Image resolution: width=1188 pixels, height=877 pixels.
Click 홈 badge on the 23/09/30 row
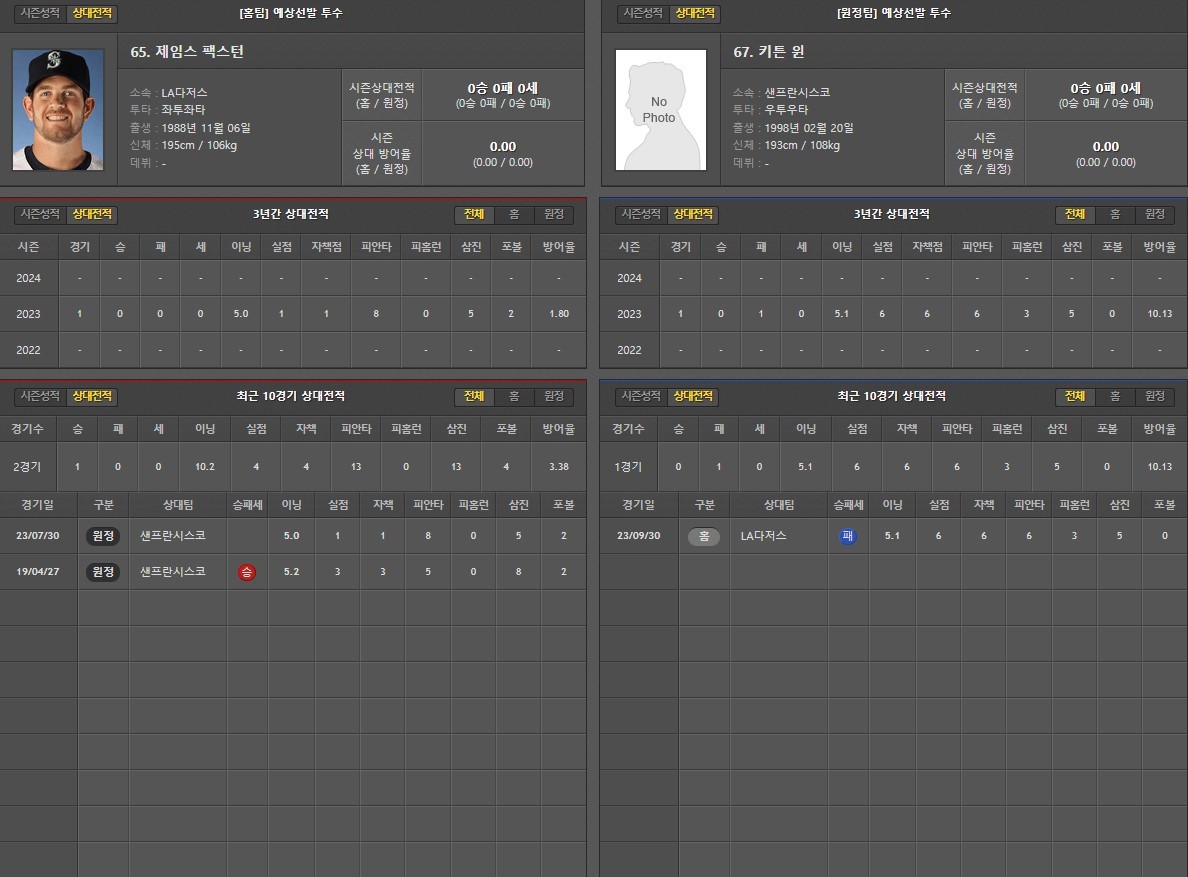704,536
